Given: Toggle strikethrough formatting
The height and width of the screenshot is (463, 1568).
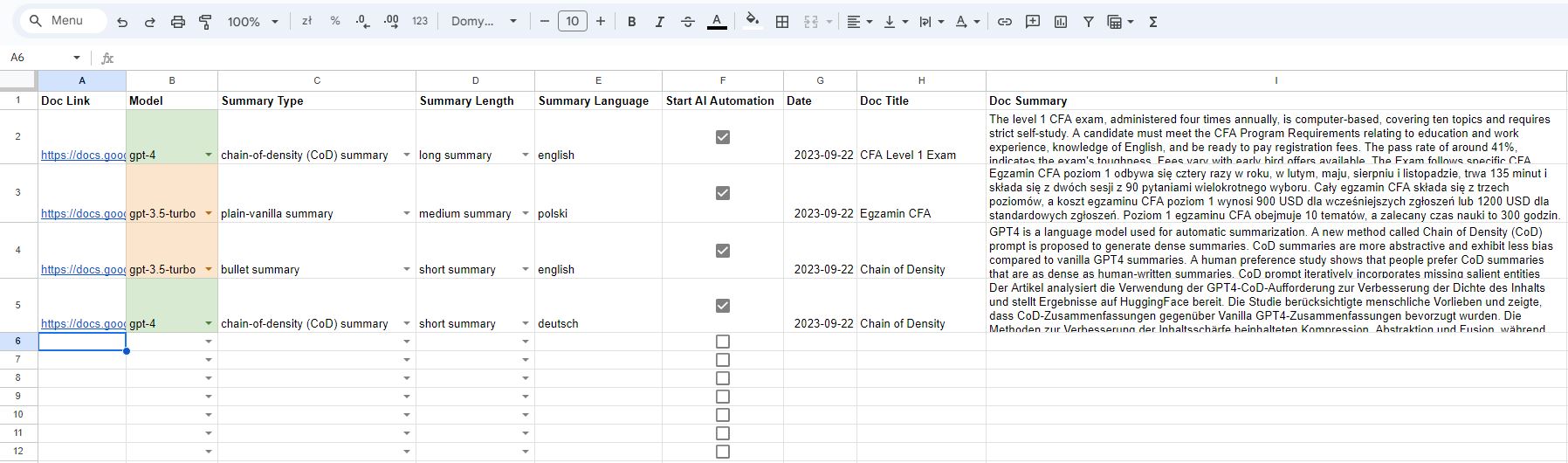Looking at the screenshot, I should coord(688,22).
